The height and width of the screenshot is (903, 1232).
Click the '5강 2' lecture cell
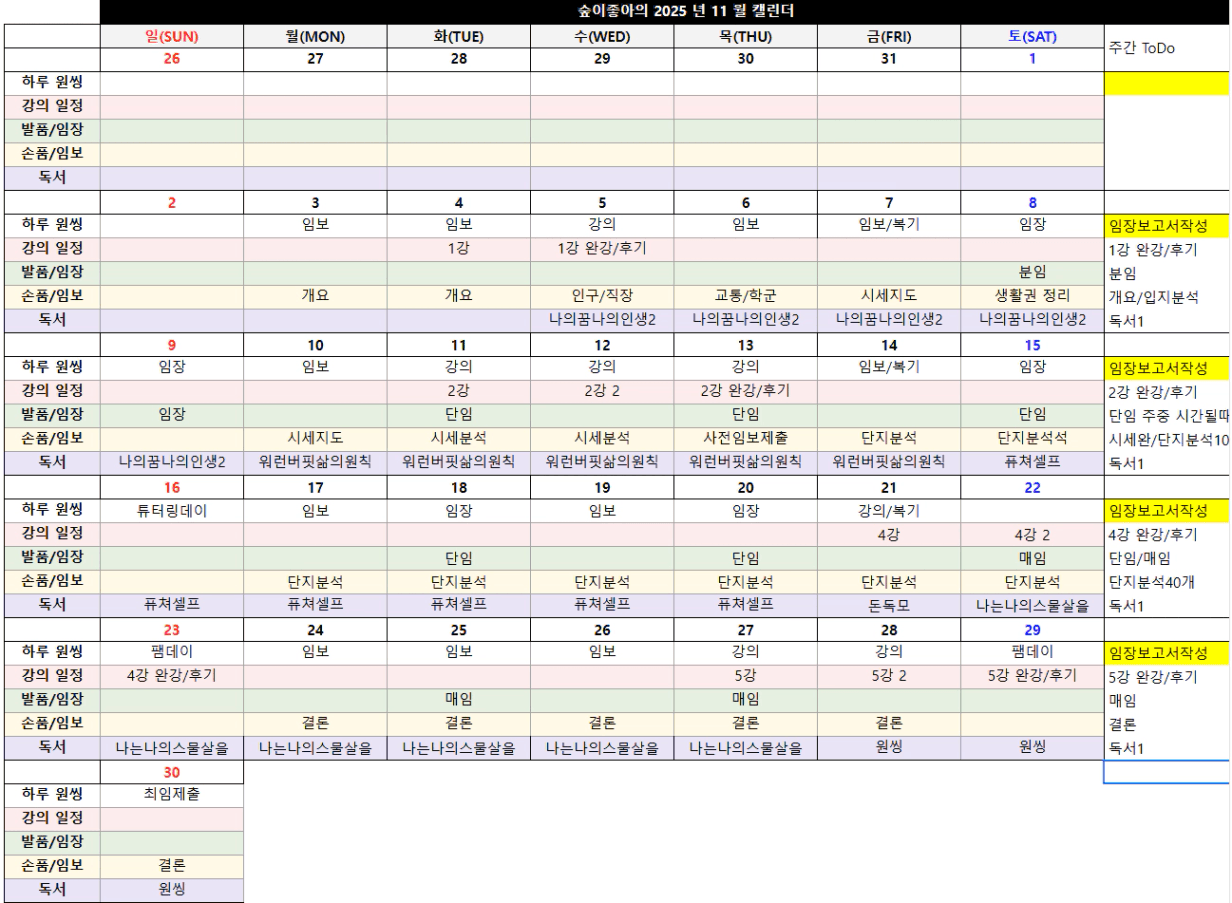889,676
